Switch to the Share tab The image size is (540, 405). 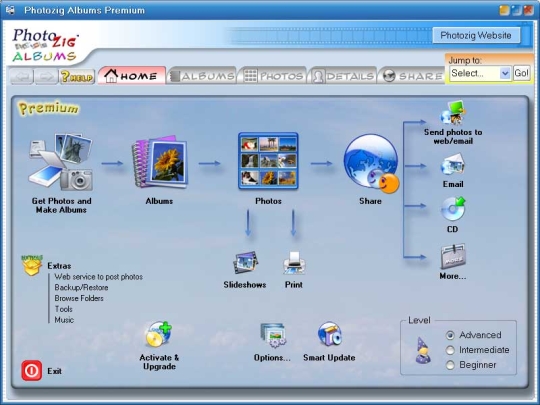(x=412, y=76)
